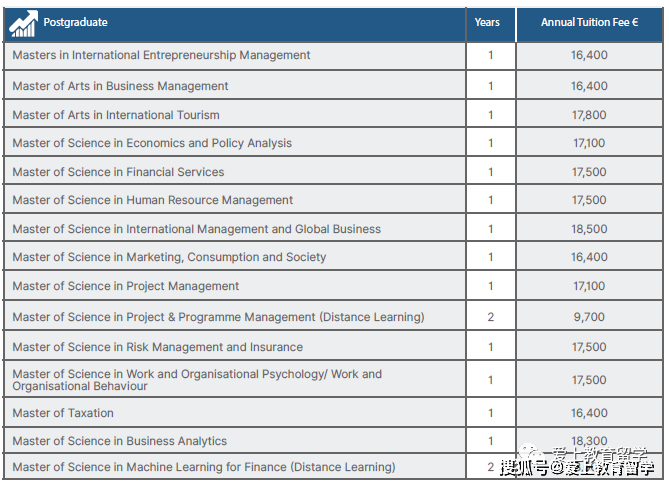The width and height of the screenshot is (669, 485).
Task: Select Master of Arts in Business Management
Action: pyautogui.click(x=120, y=86)
